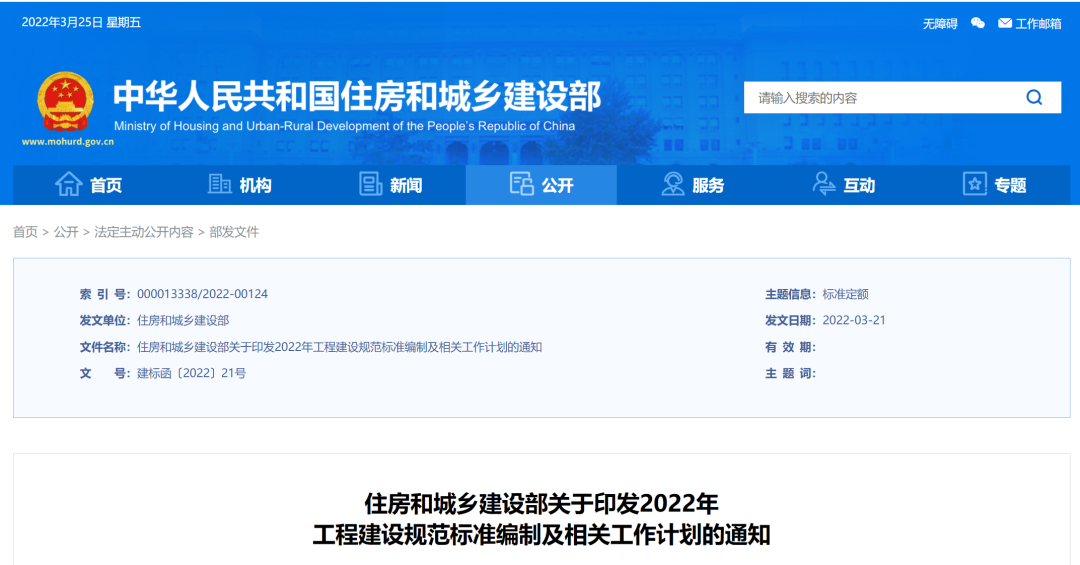Select document number 建标函〔2022〕21号
This screenshot has width=1080, height=565.
[x=191, y=373]
